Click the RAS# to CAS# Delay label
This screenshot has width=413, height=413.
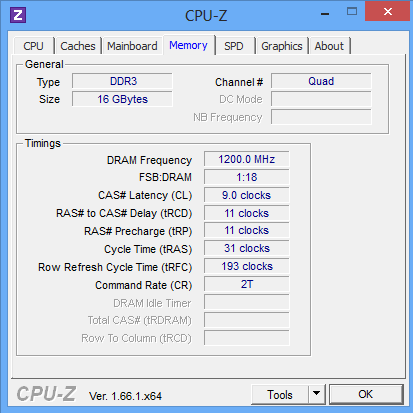point(124,213)
